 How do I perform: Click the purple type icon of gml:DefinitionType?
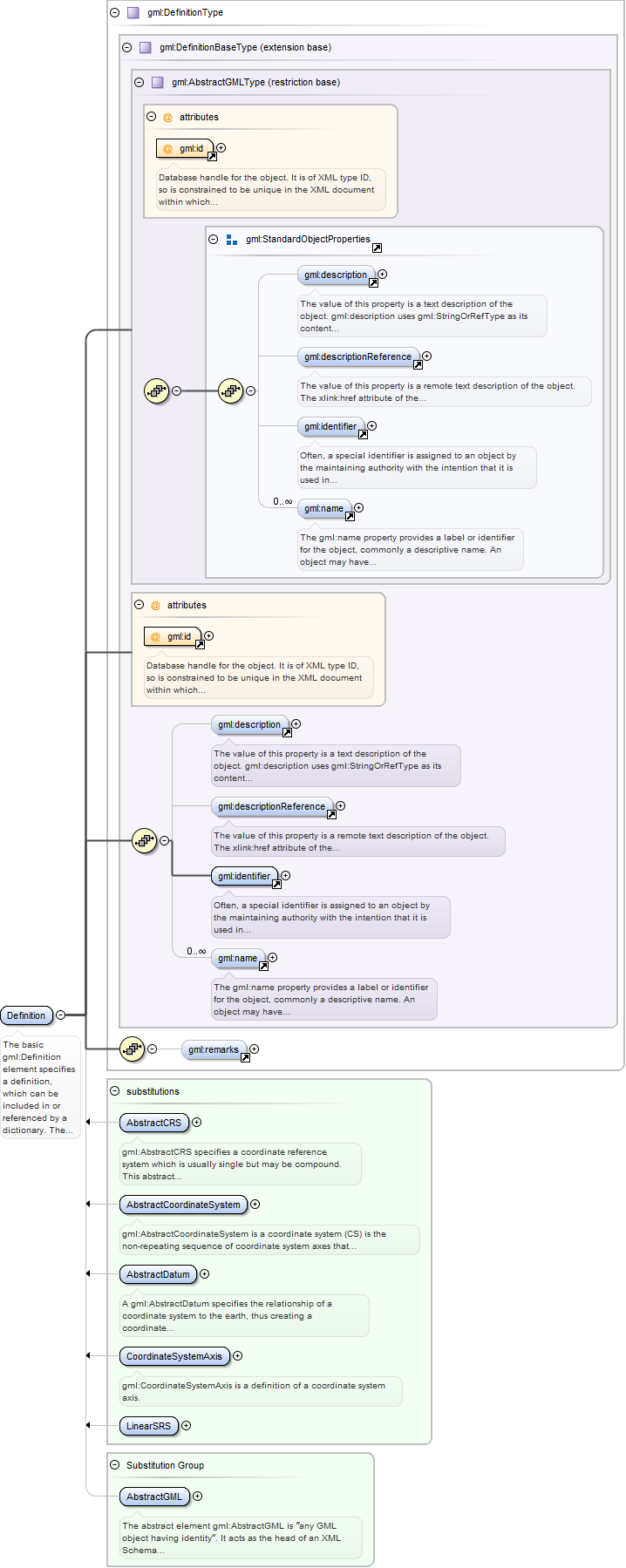133,13
